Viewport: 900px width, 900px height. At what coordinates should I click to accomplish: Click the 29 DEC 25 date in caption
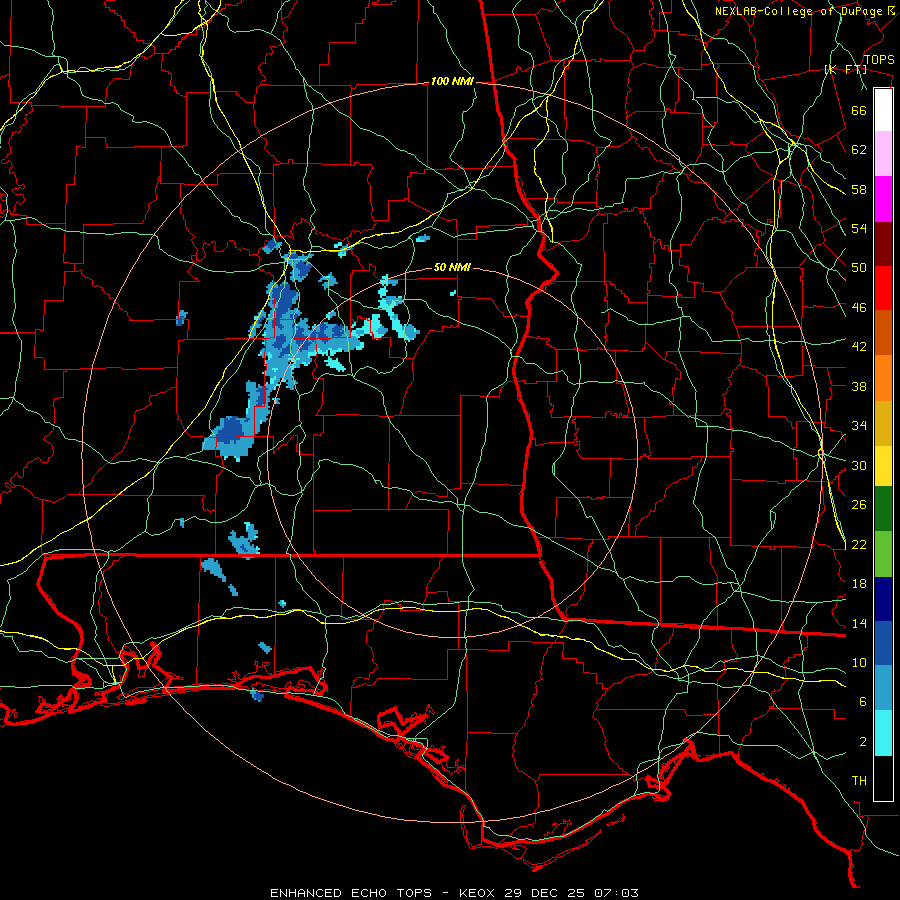pyautogui.click(x=545, y=893)
